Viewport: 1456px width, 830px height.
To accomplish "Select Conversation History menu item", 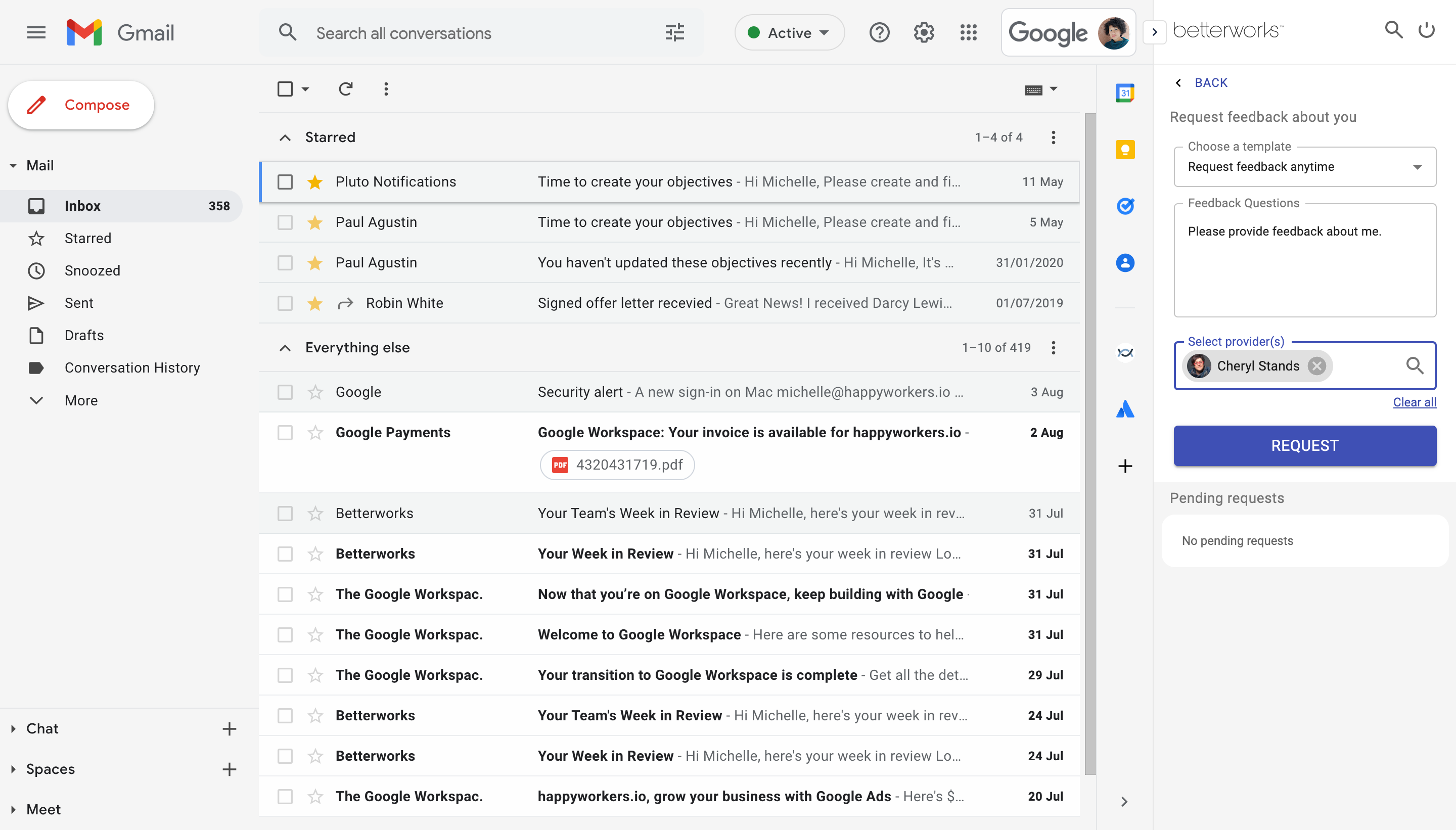I will [131, 367].
